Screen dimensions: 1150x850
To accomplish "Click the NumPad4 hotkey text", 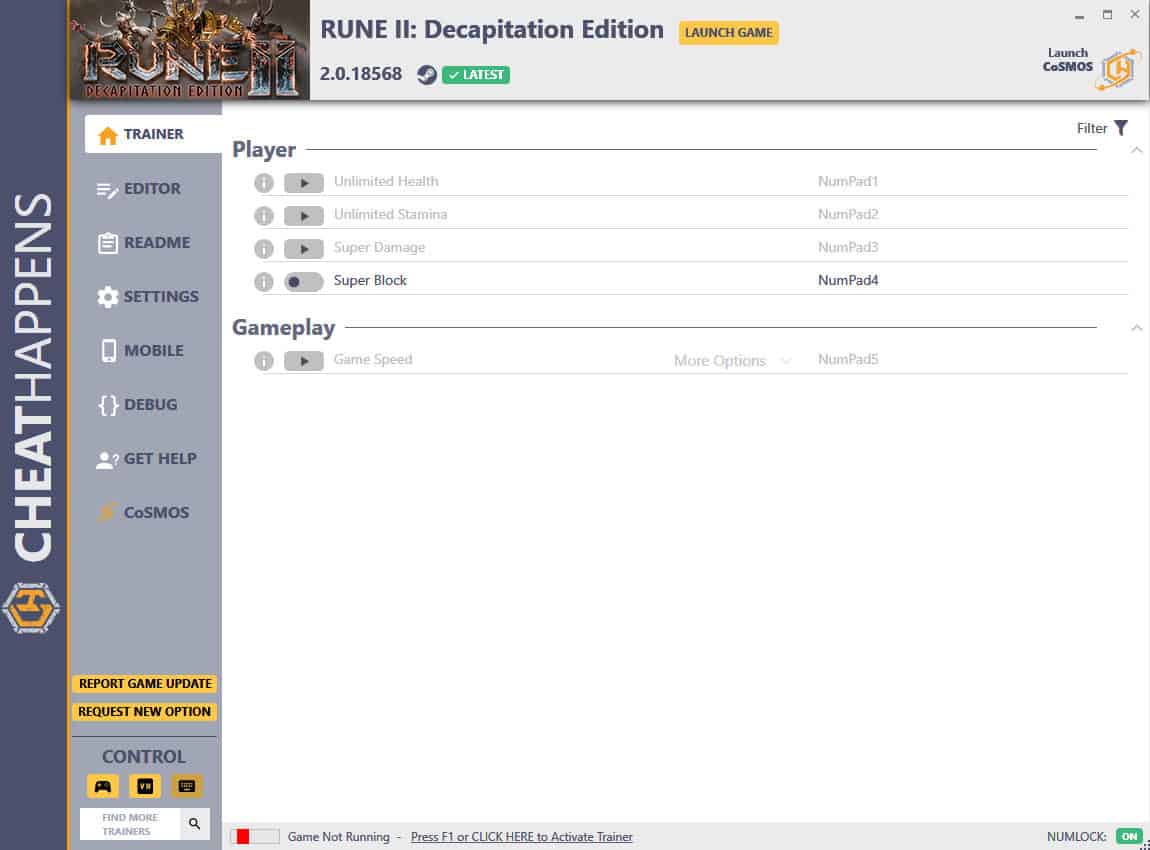I will point(848,280).
